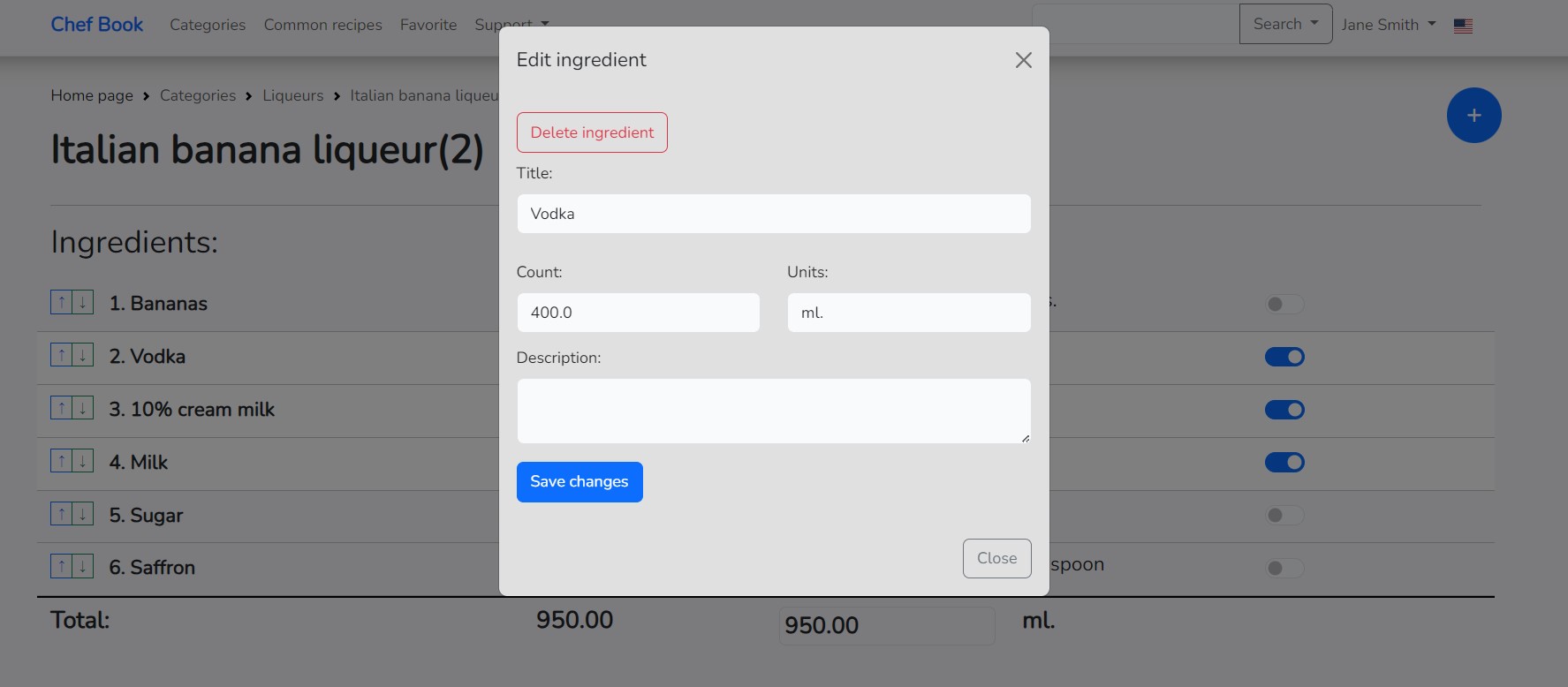This screenshot has height=687, width=1568.
Task: Go to Common recipes in navbar
Action: [x=322, y=25]
